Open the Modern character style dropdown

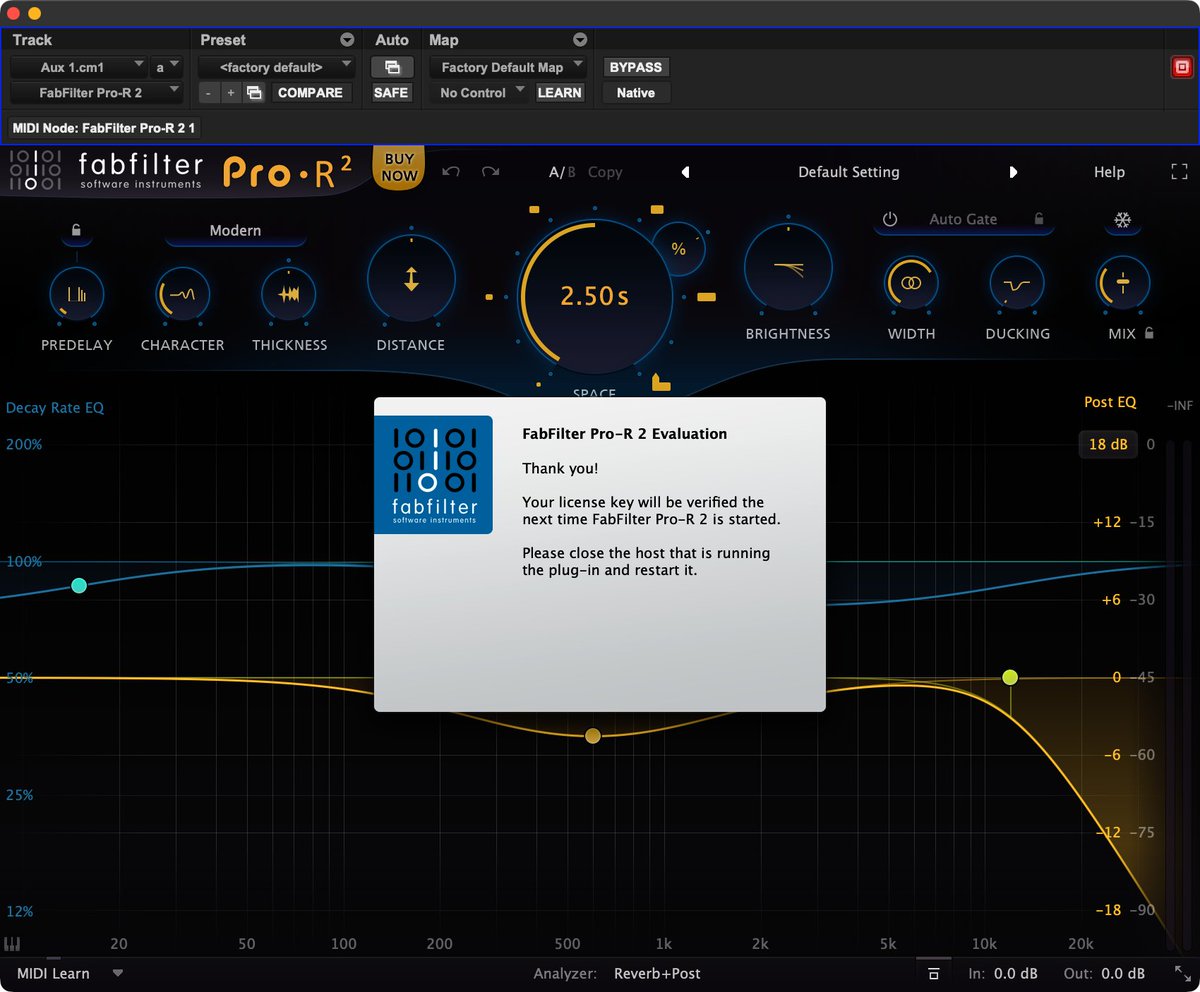click(x=234, y=230)
